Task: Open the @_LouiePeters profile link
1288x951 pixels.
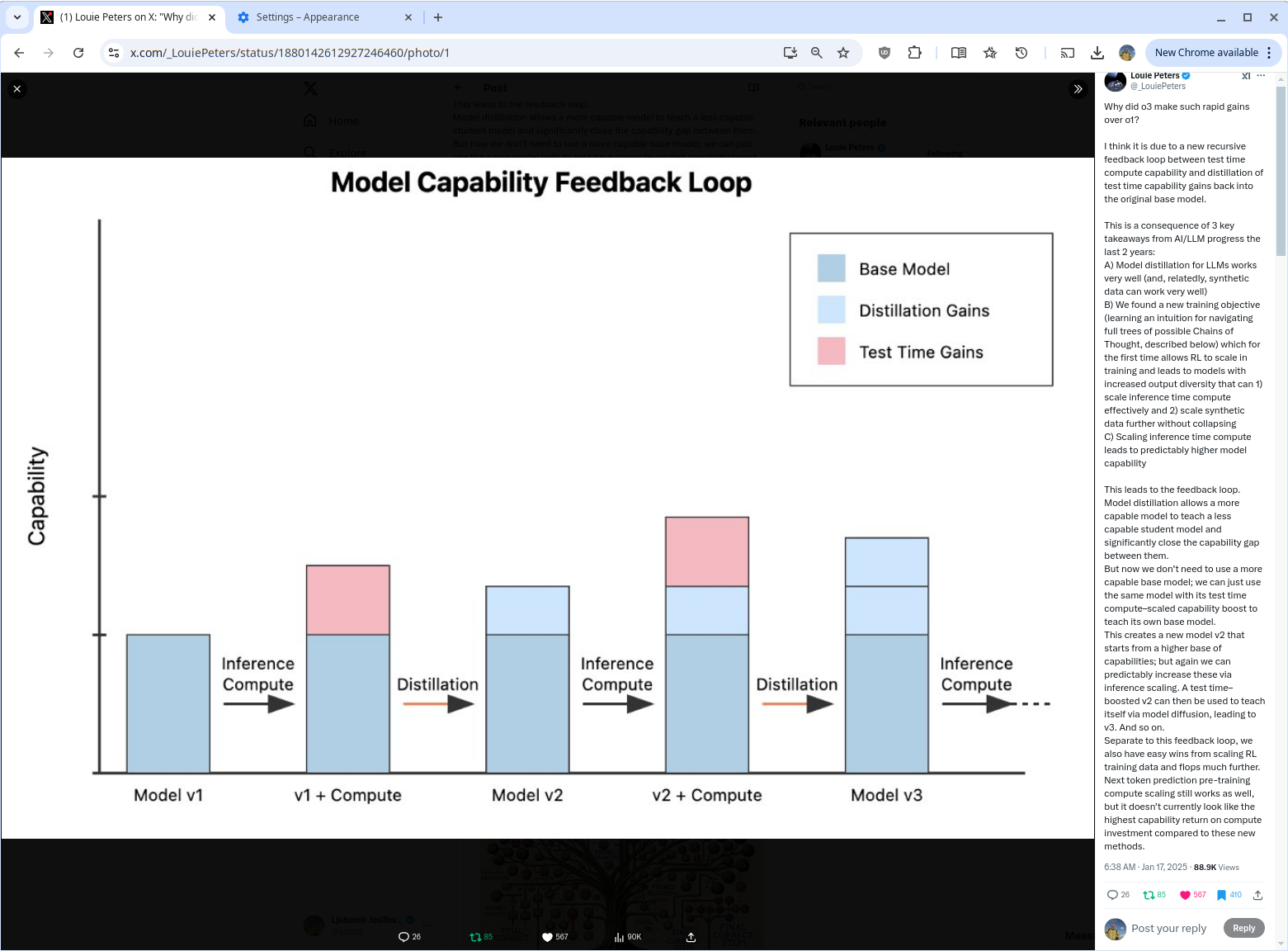Action: coord(1158,86)
